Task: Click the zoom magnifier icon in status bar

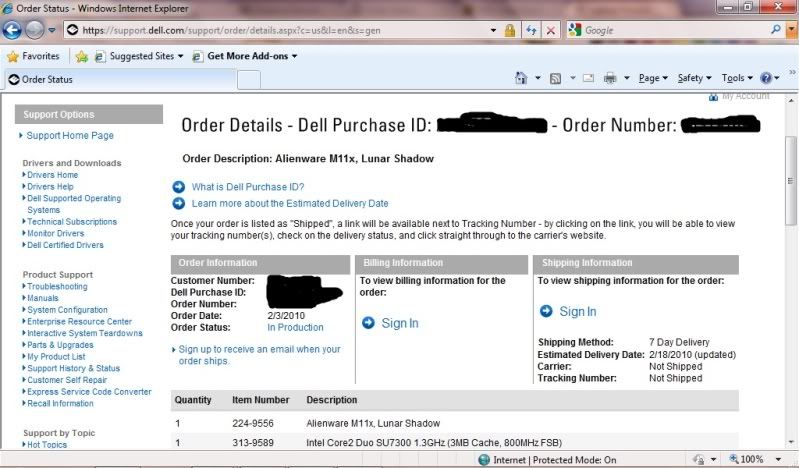Action: click(734, 459)
